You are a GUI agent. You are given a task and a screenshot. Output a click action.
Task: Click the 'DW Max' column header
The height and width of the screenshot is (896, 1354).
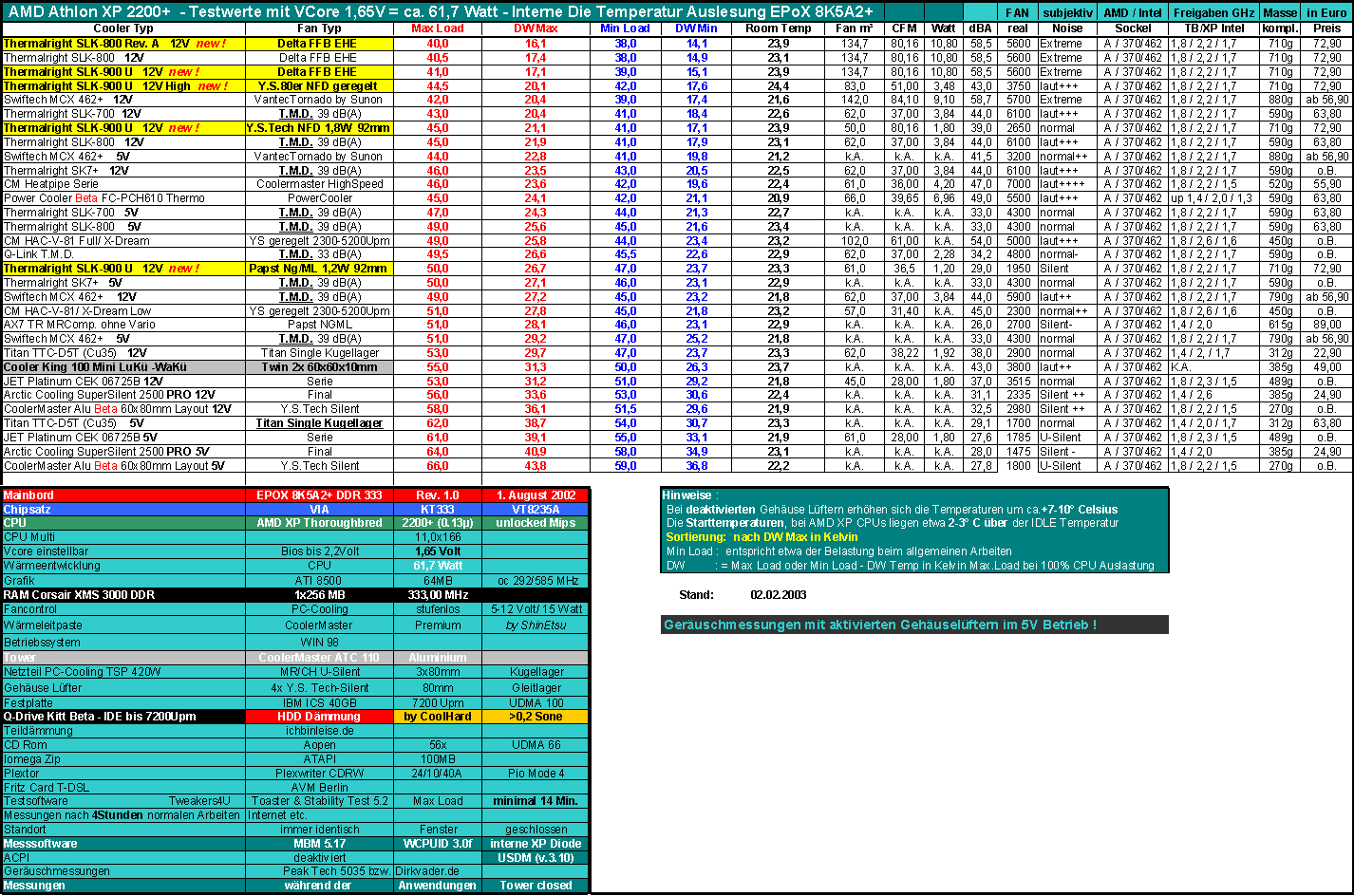coord(536,29)
